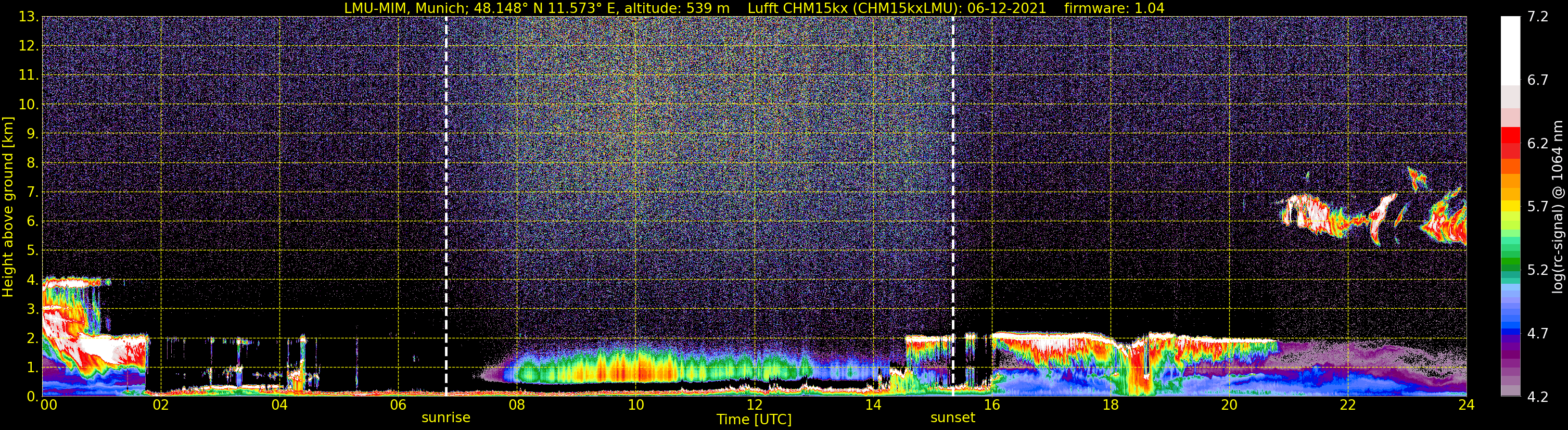Click the time axis tick label '12'

coord(754,405)
